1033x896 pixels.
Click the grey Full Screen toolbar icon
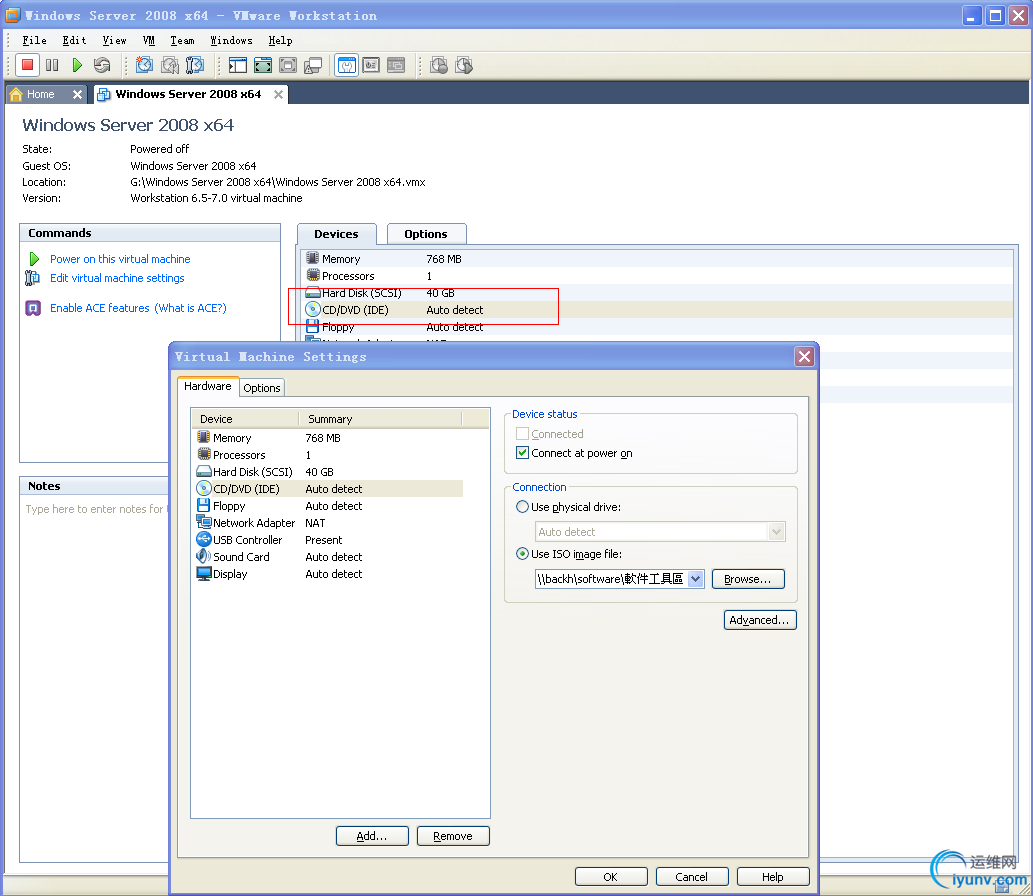(x=288, y=65)
